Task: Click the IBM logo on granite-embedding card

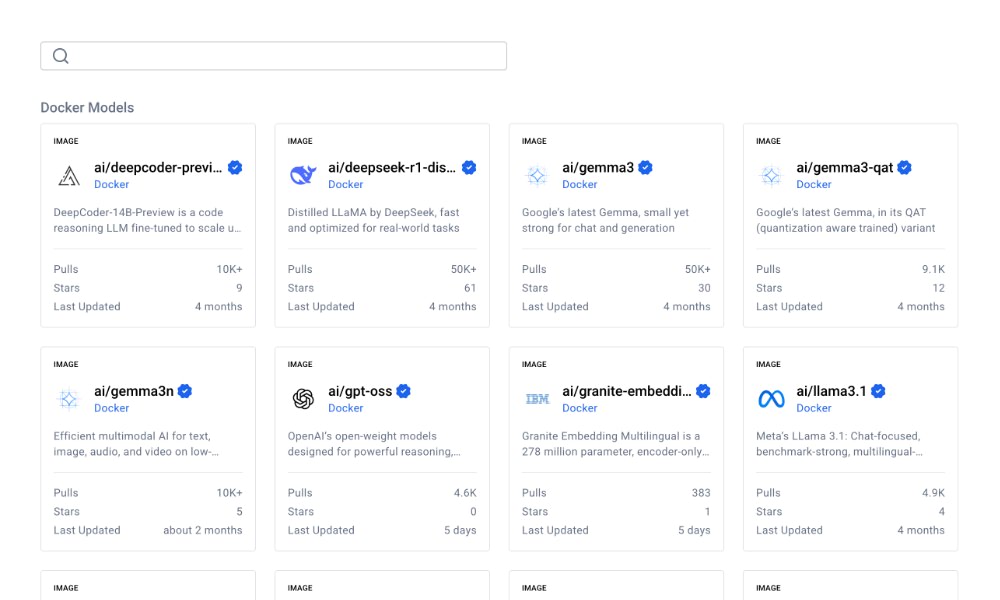Action: (x=537, y=398)
